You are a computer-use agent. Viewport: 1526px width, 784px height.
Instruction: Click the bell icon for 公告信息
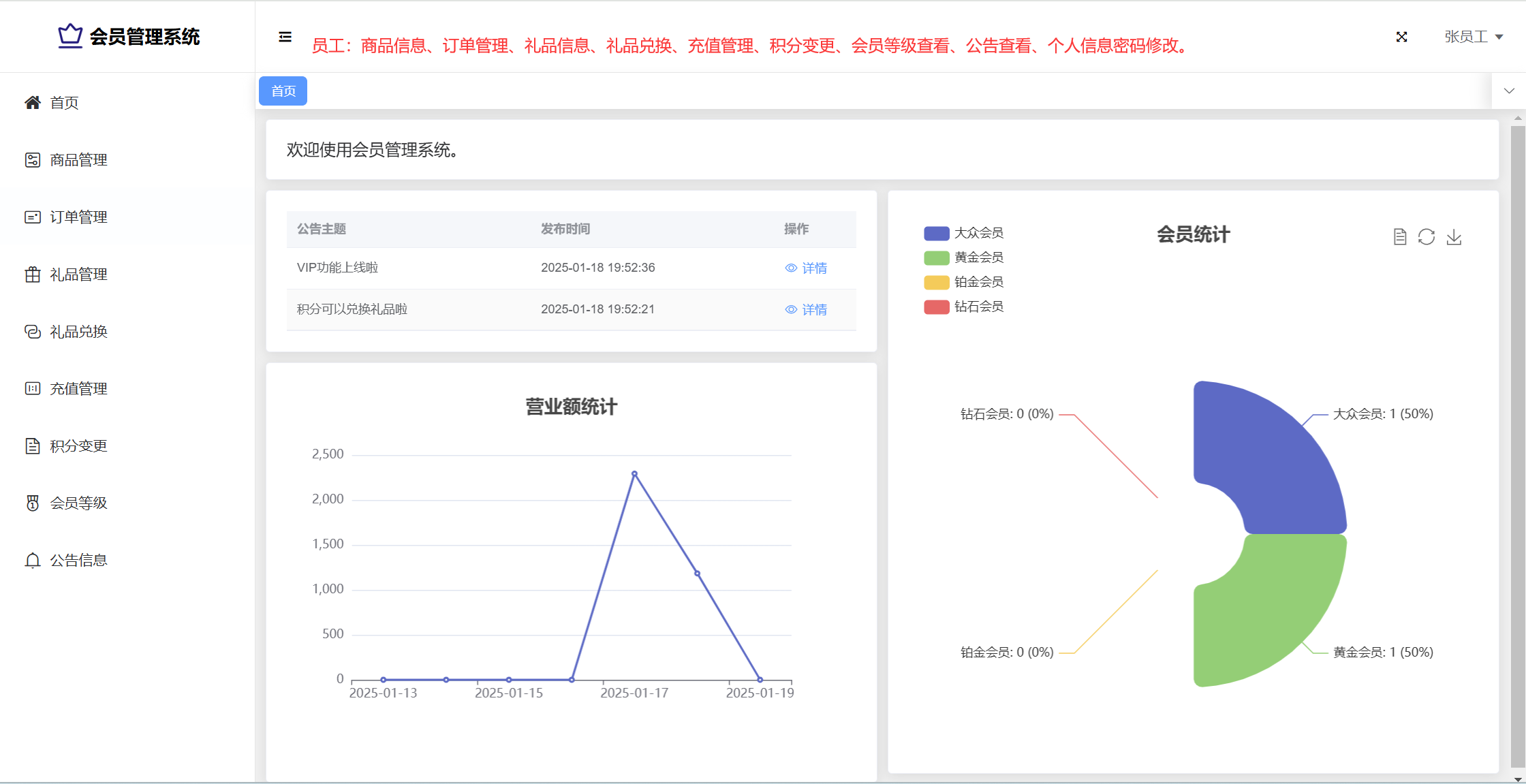click(x=32, y=561)
